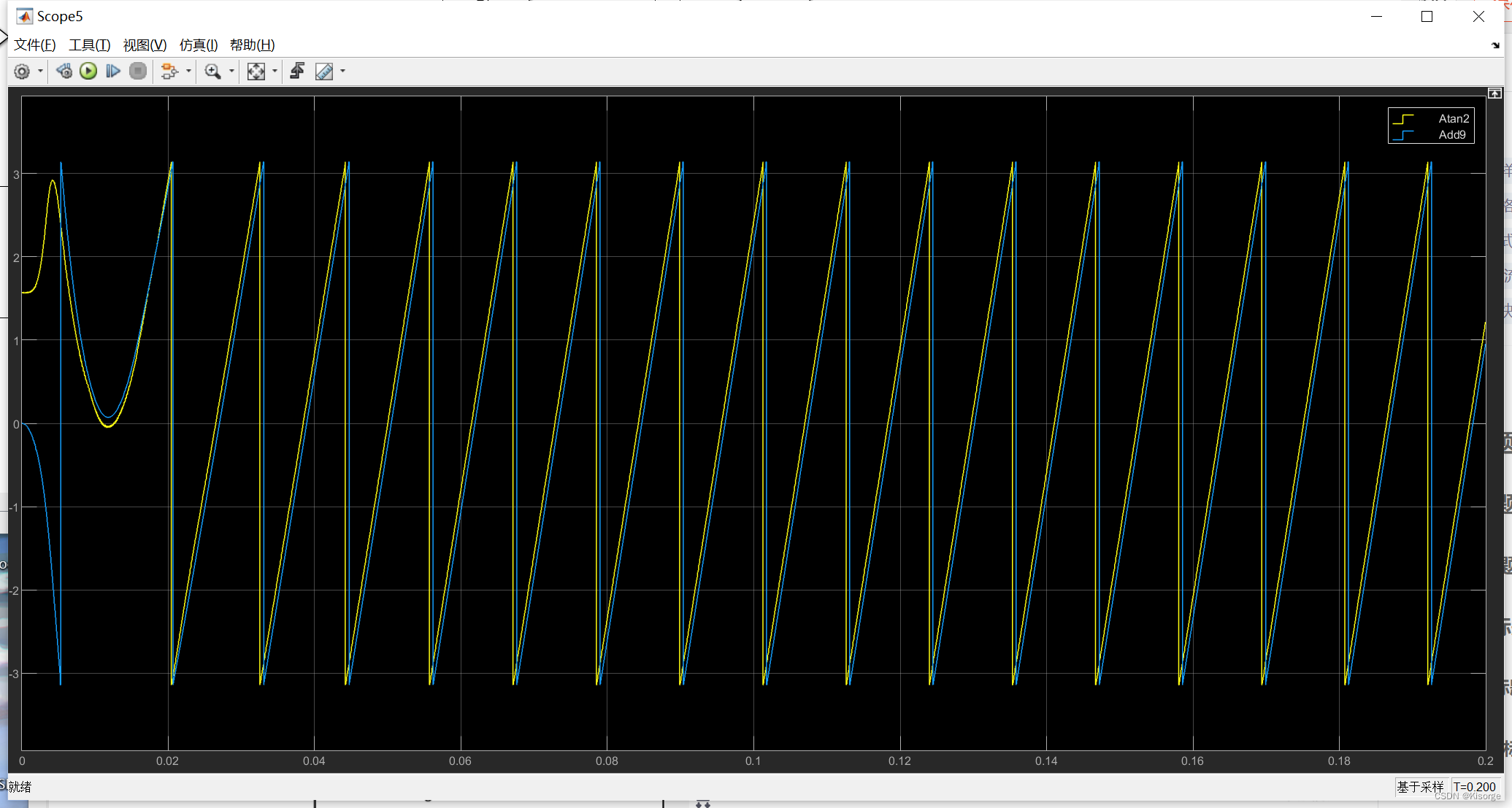Run the simulation with the play button

(x=88, y=71)
